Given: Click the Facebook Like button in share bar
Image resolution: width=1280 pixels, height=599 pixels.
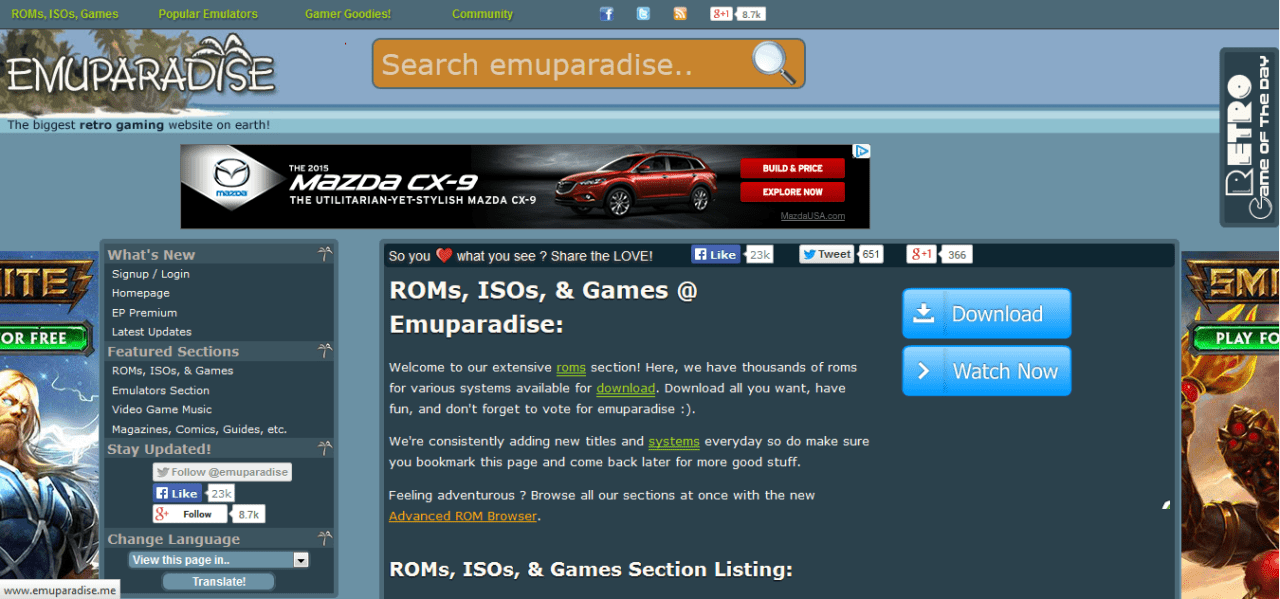Looking at the screenshot, I should pos(715,255).
